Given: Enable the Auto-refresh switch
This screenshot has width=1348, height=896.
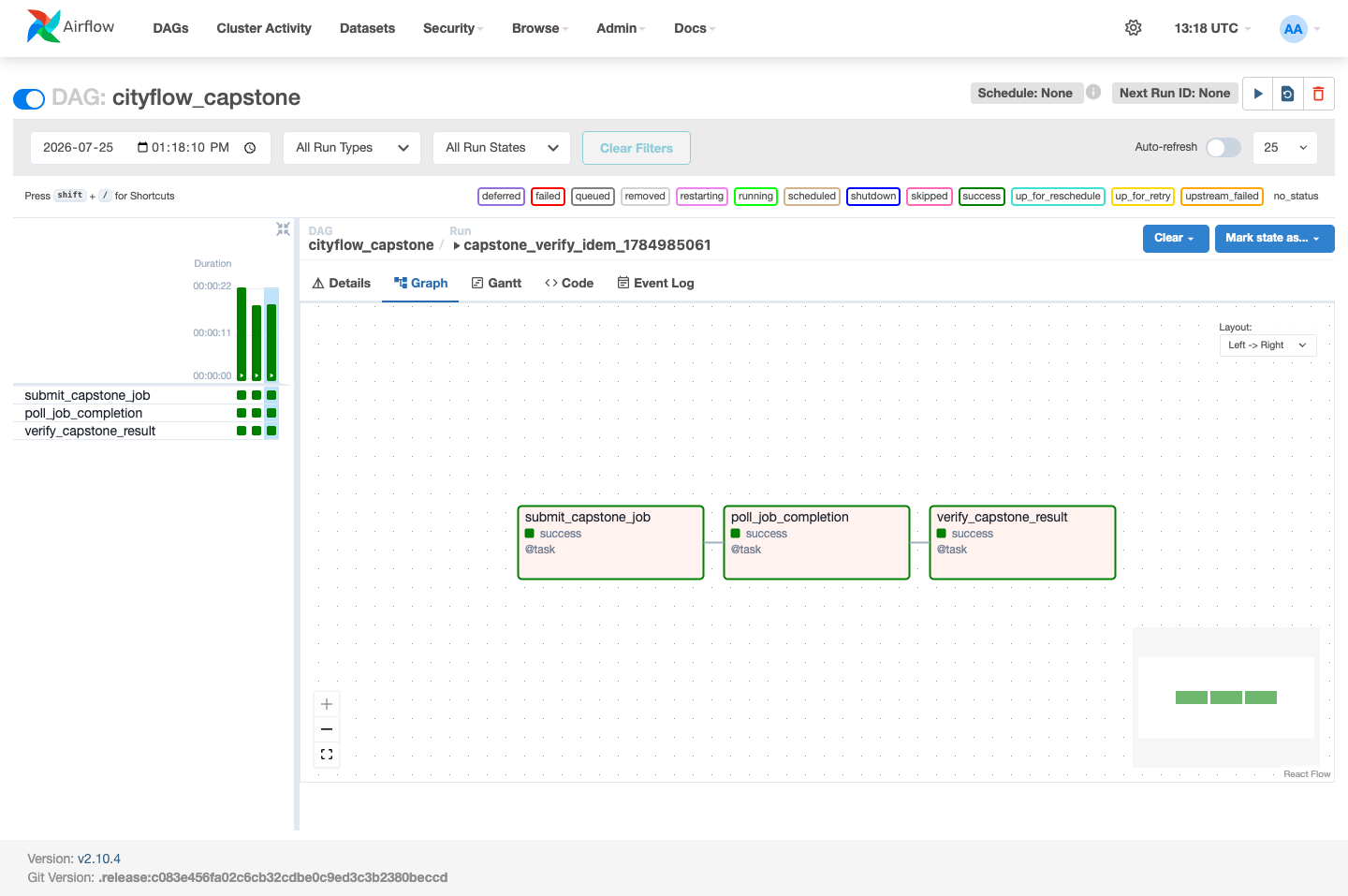Looking at the screenshot, I should coord(1223,148).
